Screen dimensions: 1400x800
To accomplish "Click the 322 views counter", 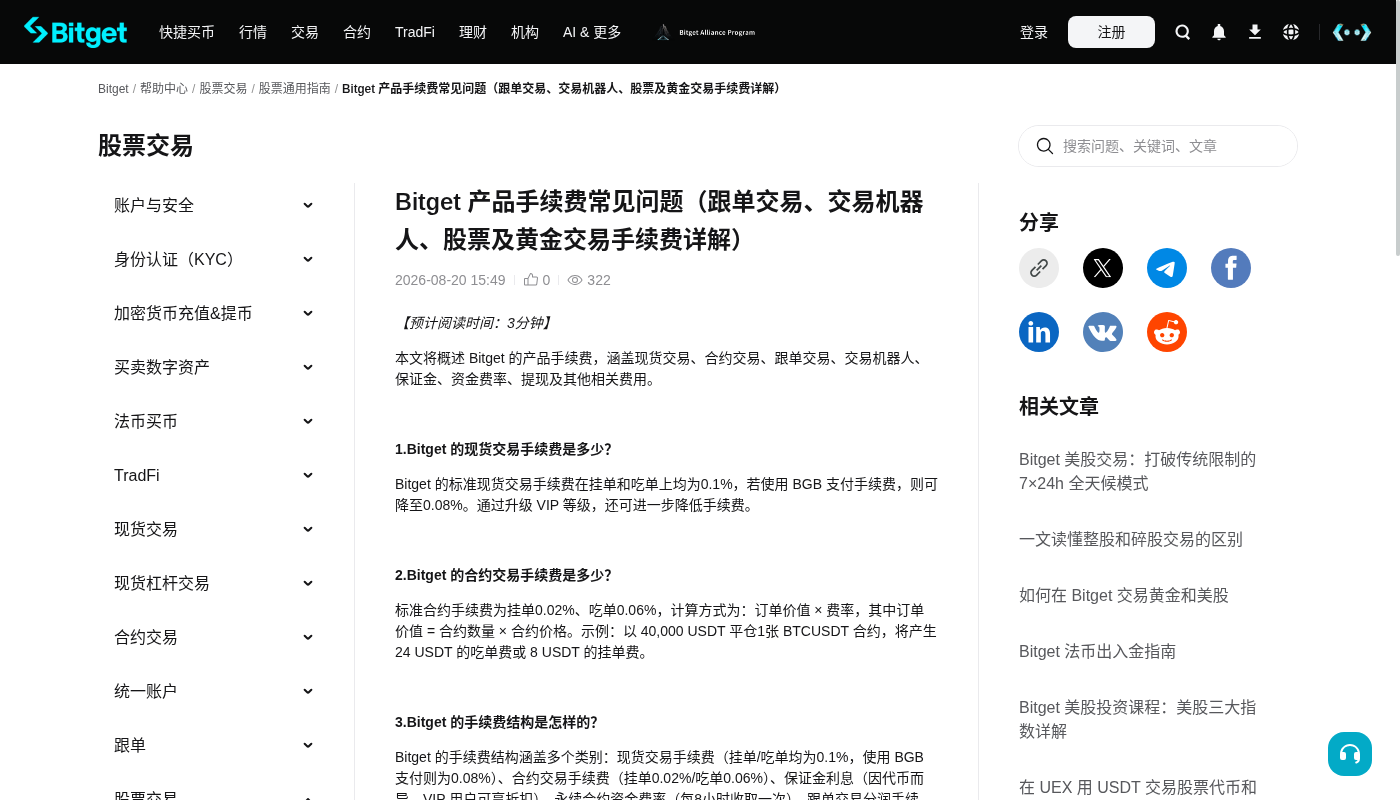I will pos(589,280).
